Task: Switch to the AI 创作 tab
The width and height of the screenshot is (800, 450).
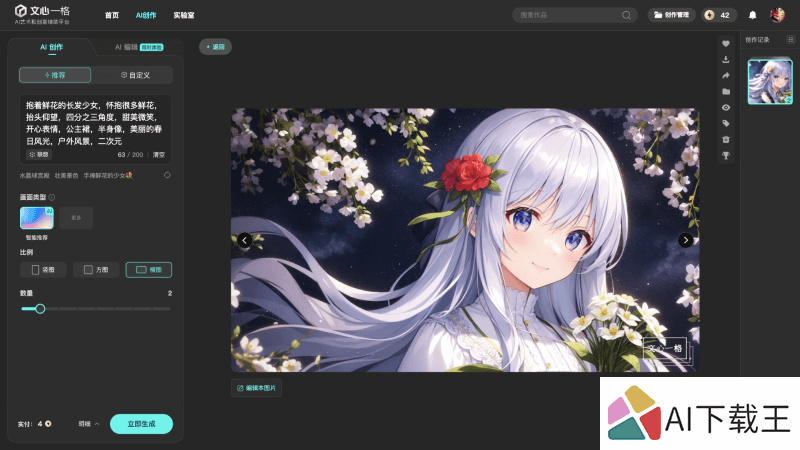Action: pyautogui.click(x=52, y=47)
